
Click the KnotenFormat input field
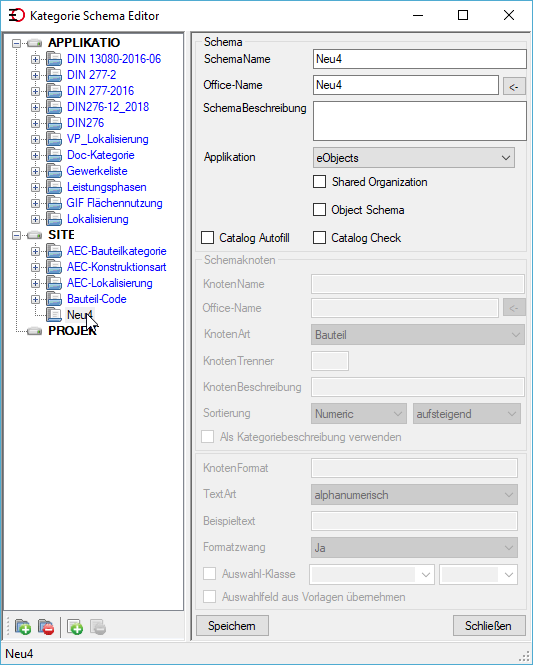(414, 468)
